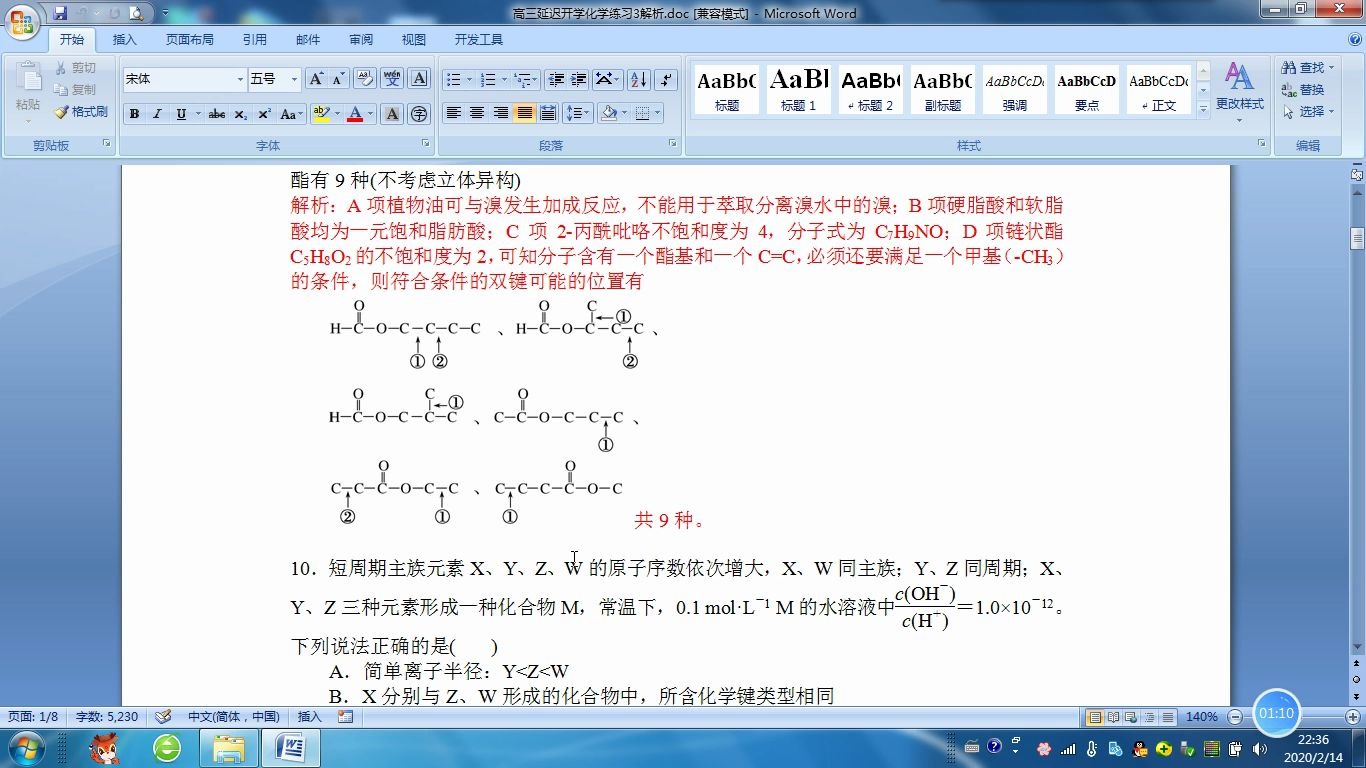Click the Format Painter (格式刷) button
This screenshot has width=1366, height=768.
[81, 112]
